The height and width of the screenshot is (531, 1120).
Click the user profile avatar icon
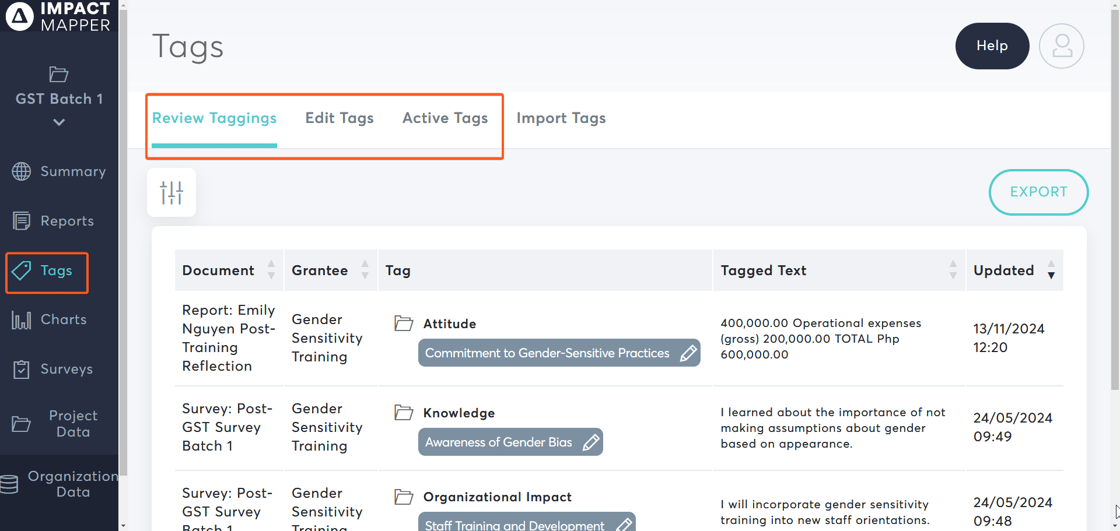(x=1061, y=46)
